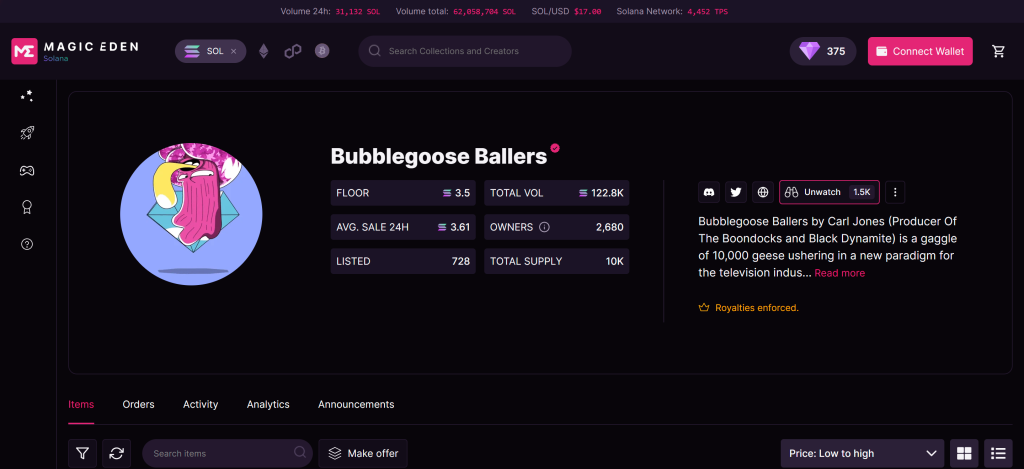
Task: Switch to list view
Action: 998,453
